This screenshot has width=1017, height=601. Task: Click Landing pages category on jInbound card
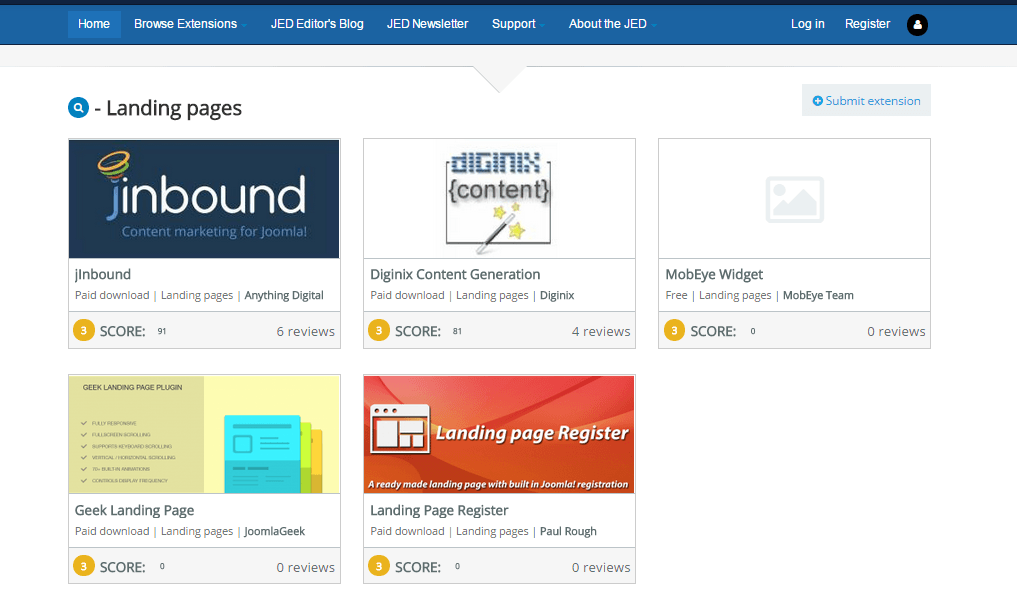(x=197, y=295)
